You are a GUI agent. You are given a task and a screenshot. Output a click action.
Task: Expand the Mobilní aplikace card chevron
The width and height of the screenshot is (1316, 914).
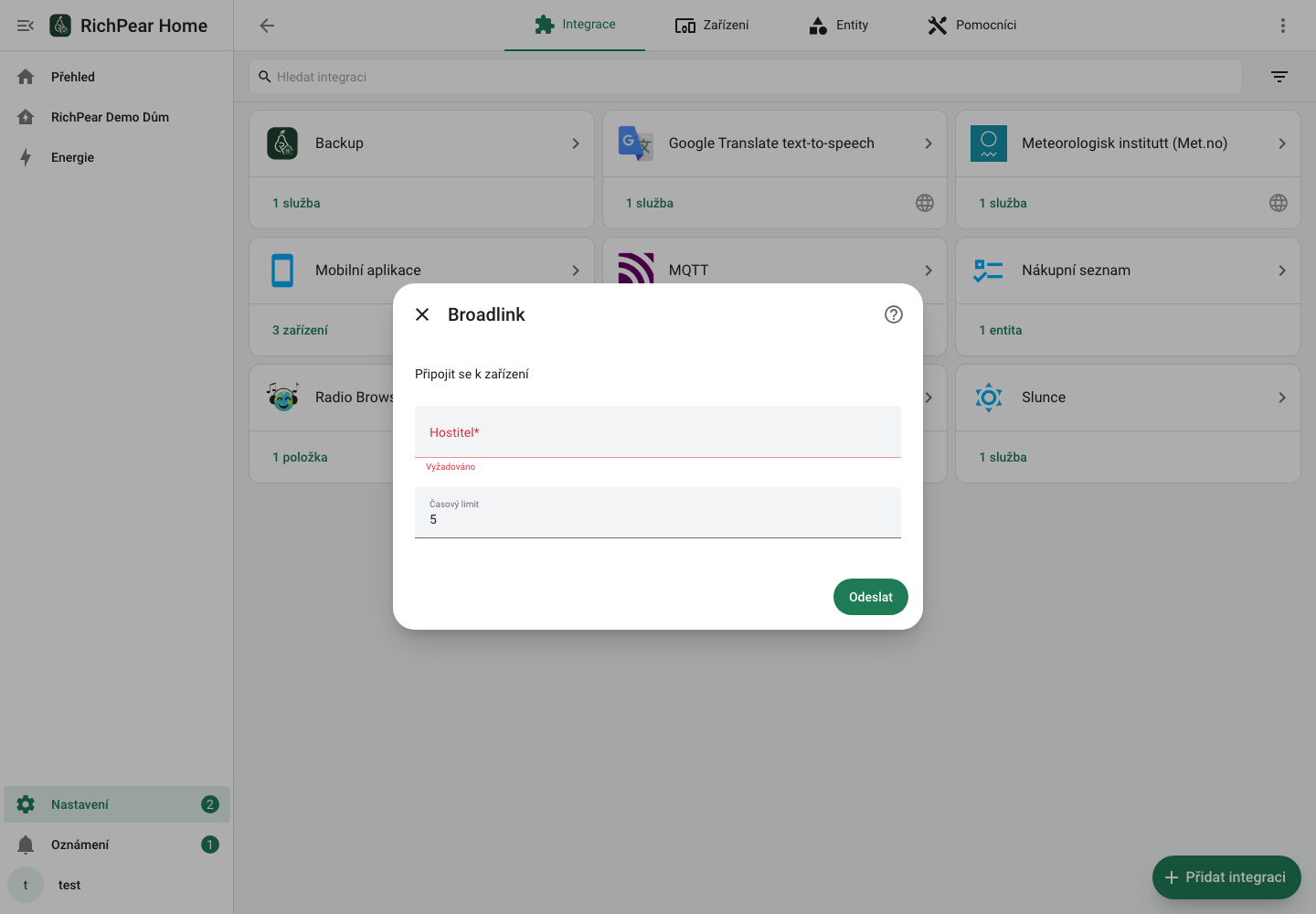(x=576, y=271)
